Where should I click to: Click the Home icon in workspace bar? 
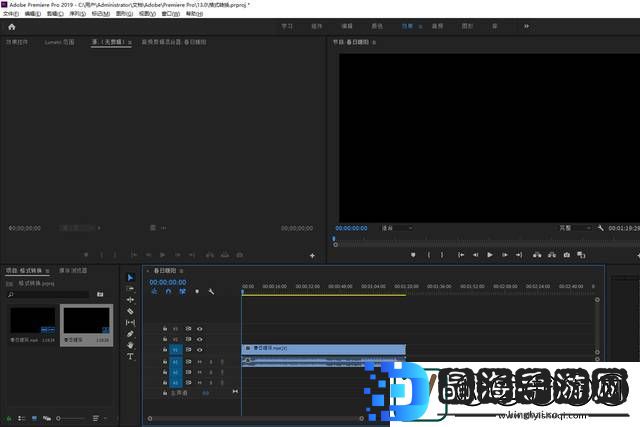[x=11, y=27]
